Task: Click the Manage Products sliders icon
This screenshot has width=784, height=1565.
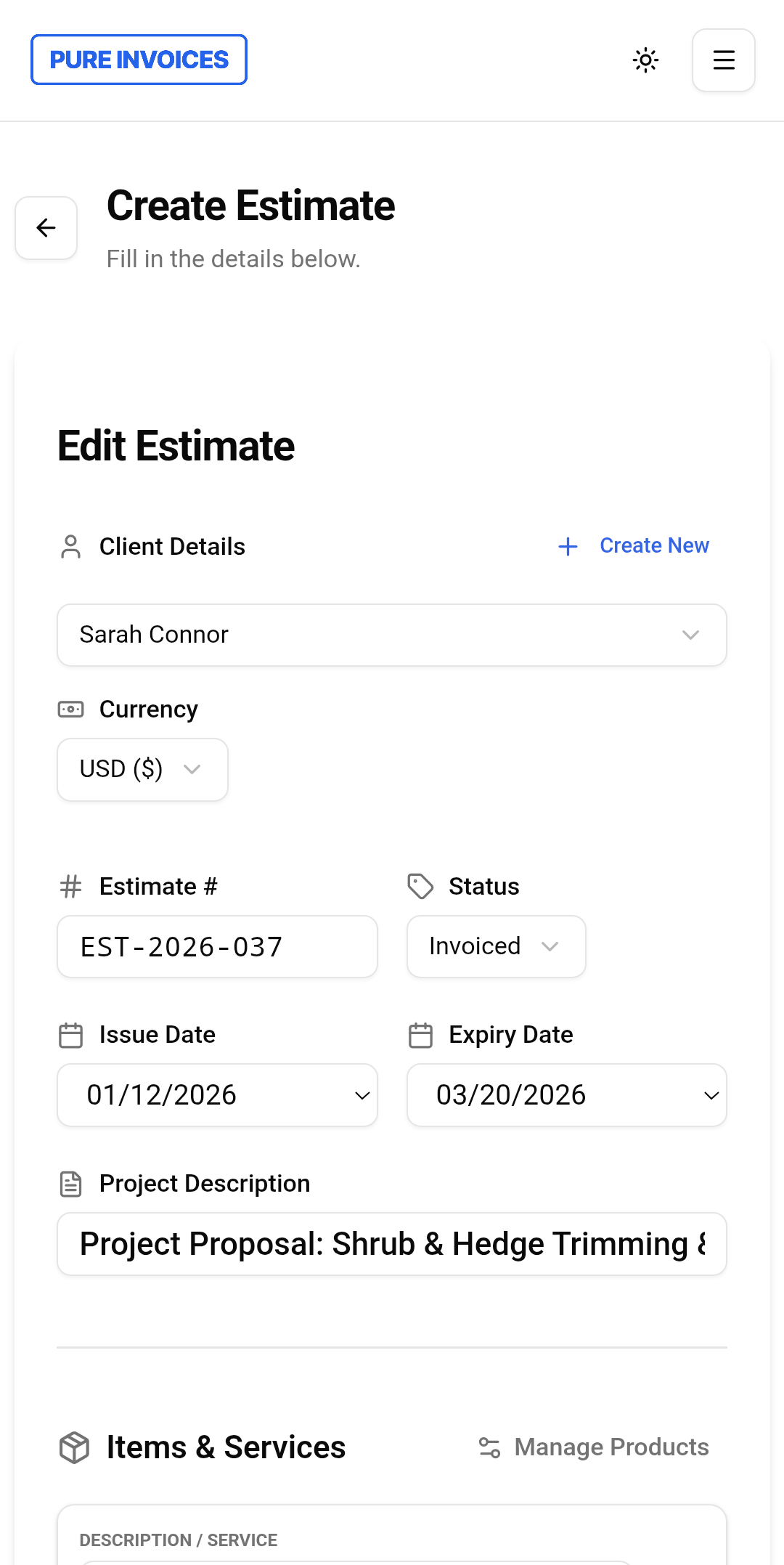Action: point(489,1447)
